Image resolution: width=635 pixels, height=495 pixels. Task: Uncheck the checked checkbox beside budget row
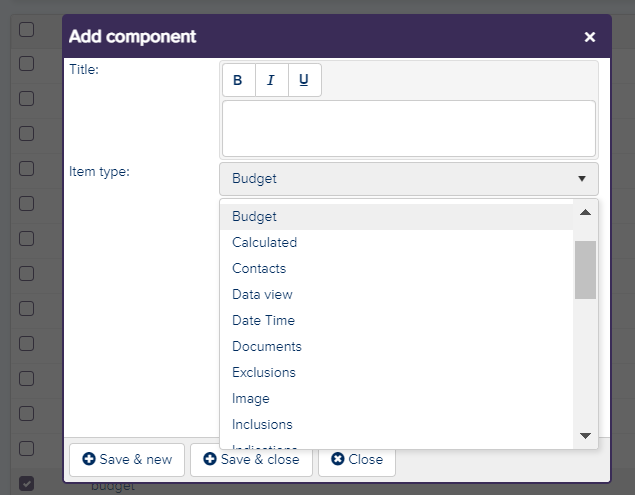pos(27,483)
